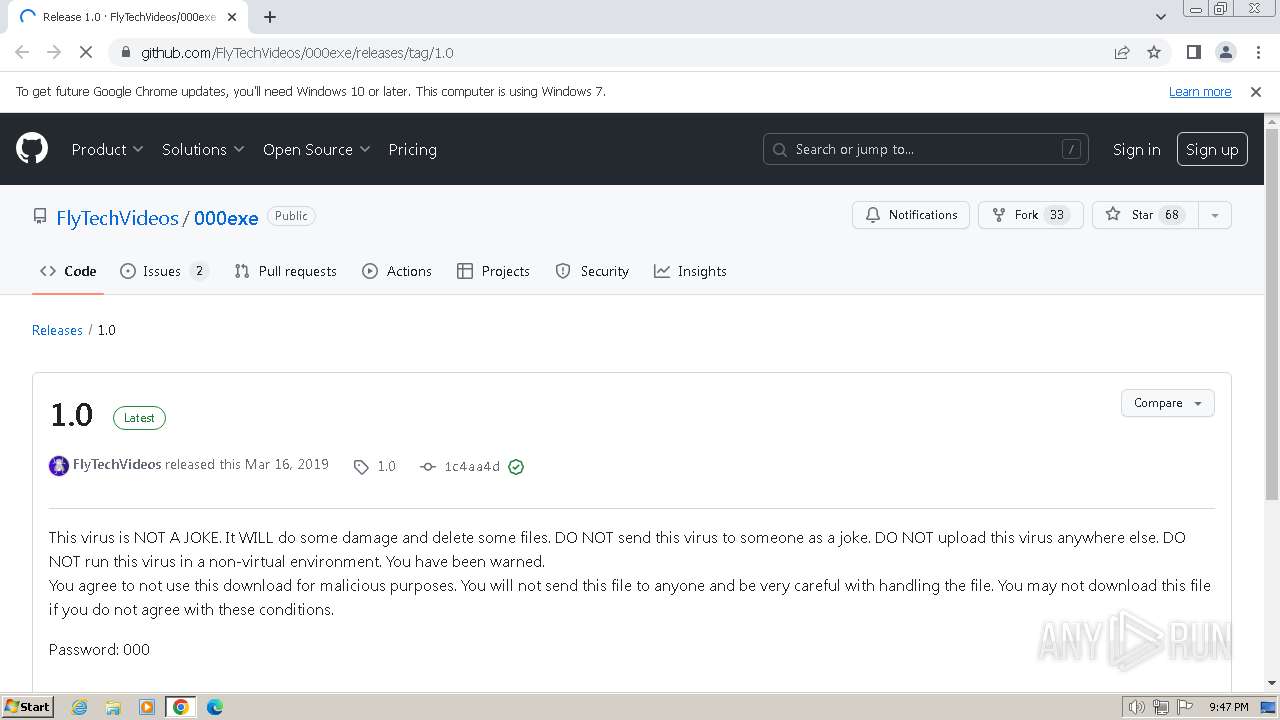Viewport: 1280px width, 720px height.
Task: Switch to the Projects tab
Action: [493, 271]
